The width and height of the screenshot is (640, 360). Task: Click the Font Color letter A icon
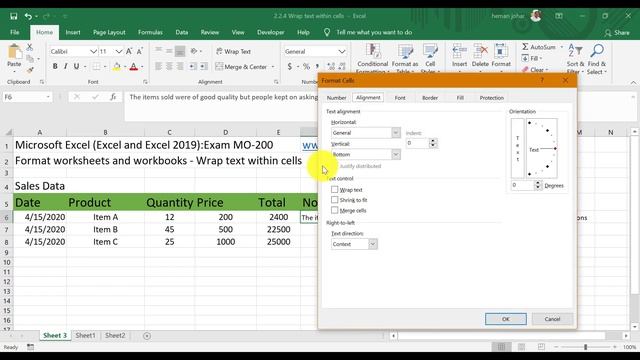133,66
